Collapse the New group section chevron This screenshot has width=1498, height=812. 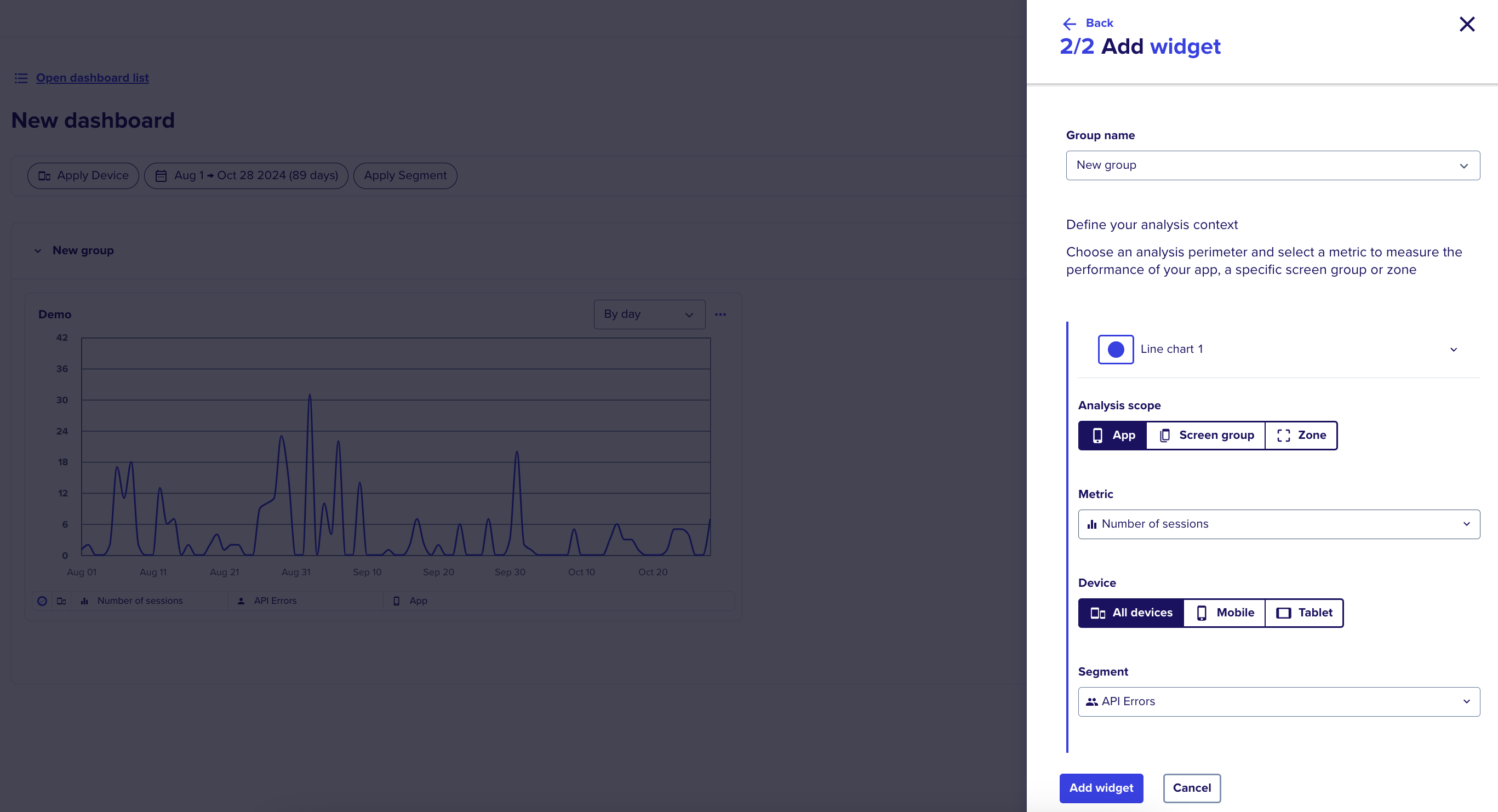(38, 251)
